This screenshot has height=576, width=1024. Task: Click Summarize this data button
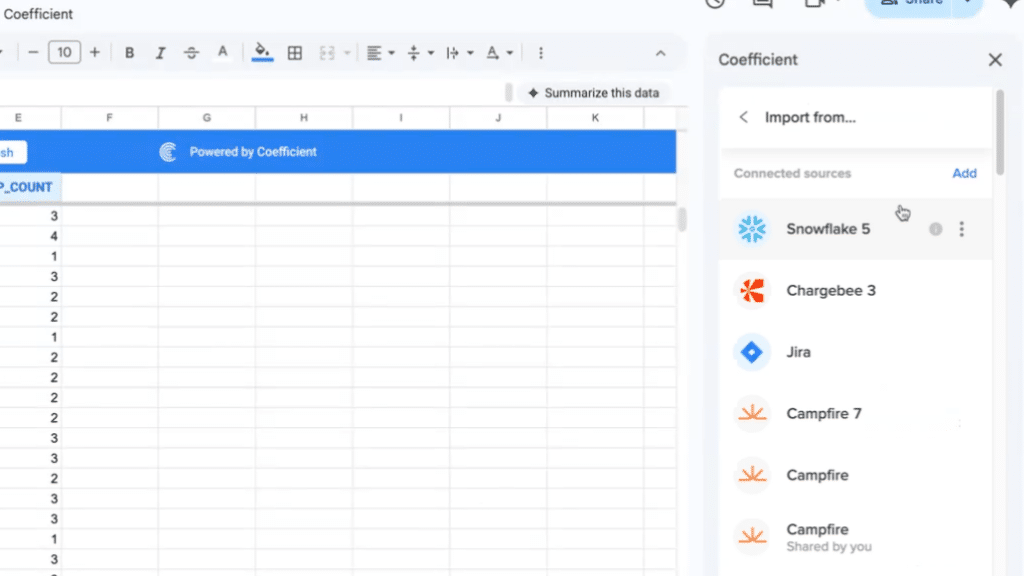tap(594, 93)
